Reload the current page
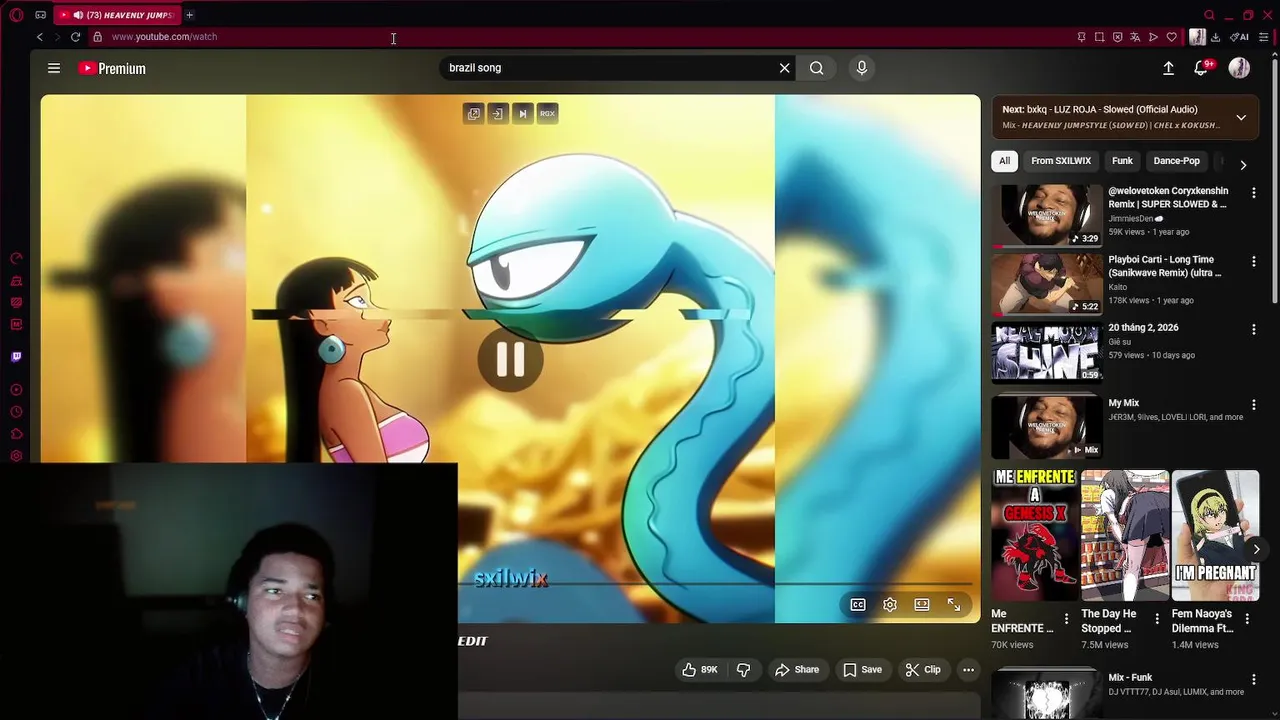The height and width of the screenshot is (720, 1280). tap(75, 37)
